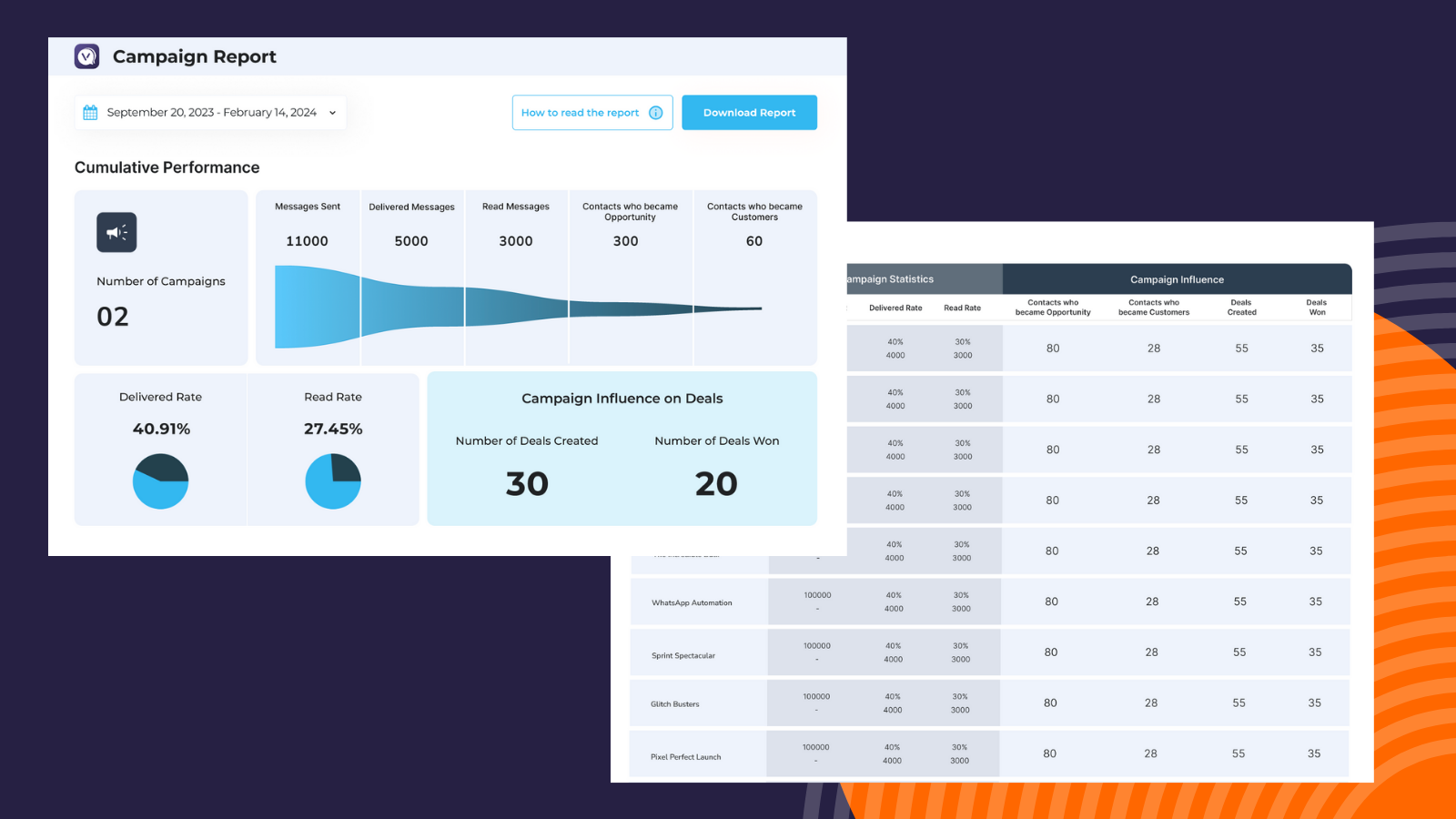Click the Number of Deals Won value

coord(716,484)
